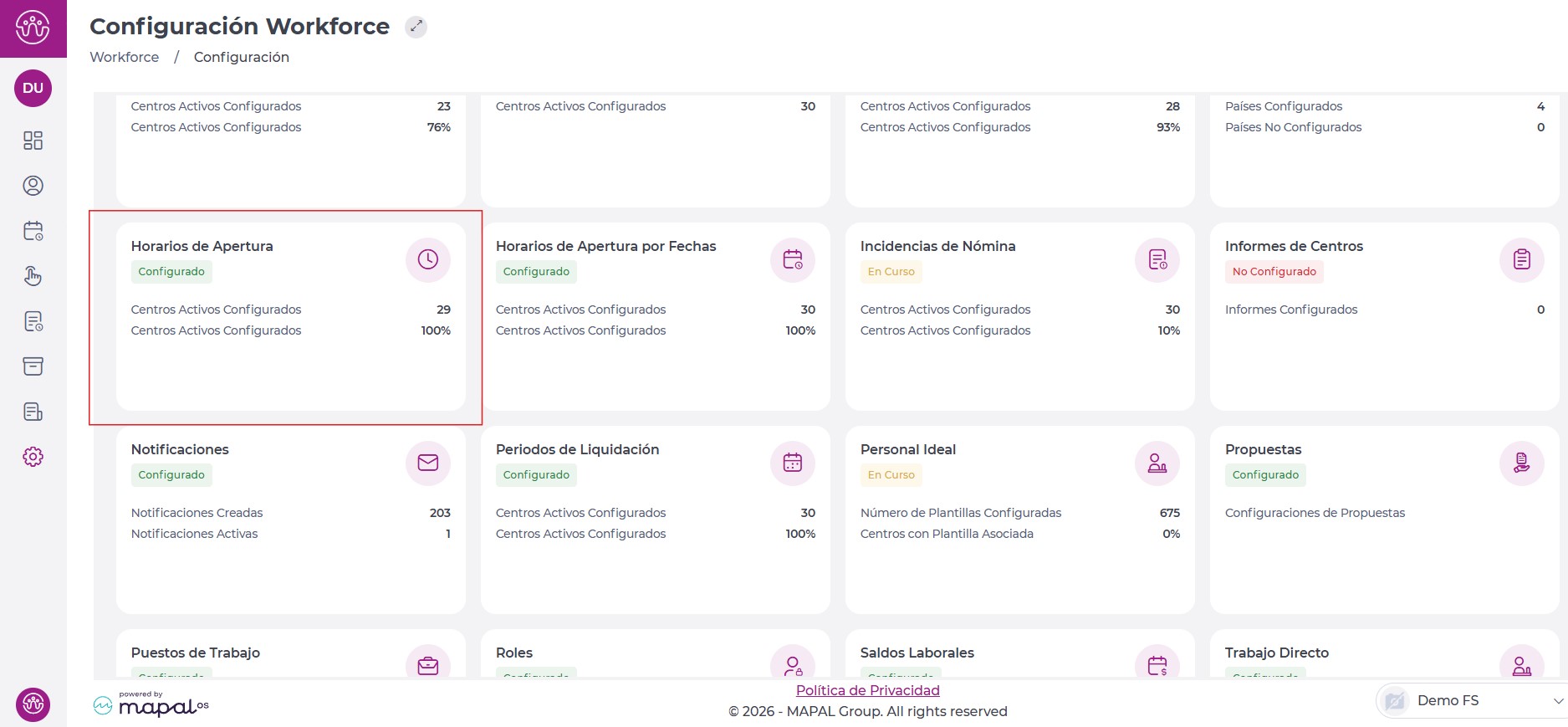Open the Puestos de Trabajo card title
This screenshot has width=1568, height=727.
[x=195, y=653]
